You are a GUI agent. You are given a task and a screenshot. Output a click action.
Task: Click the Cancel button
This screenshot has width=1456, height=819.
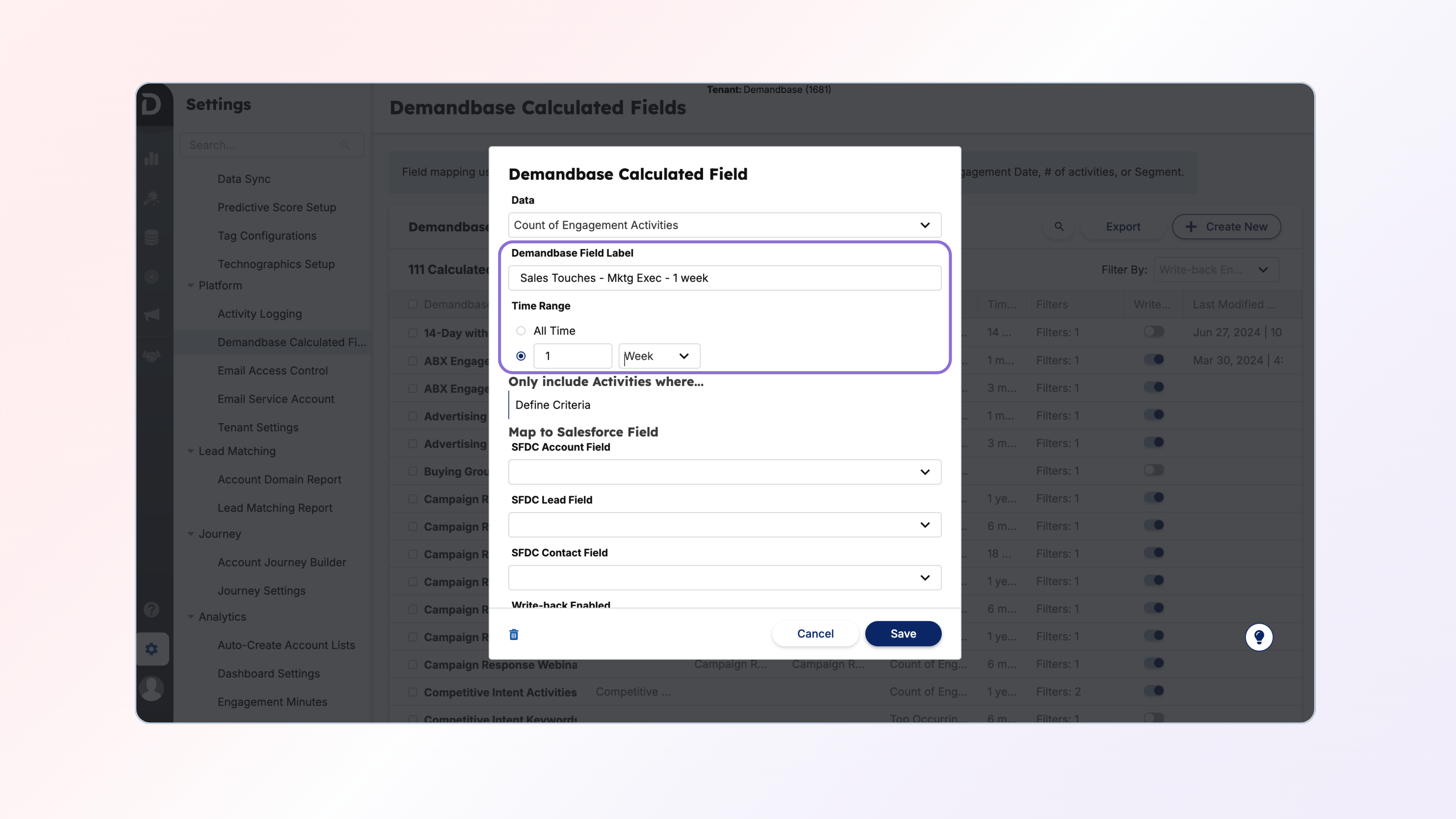click(815, 634)
